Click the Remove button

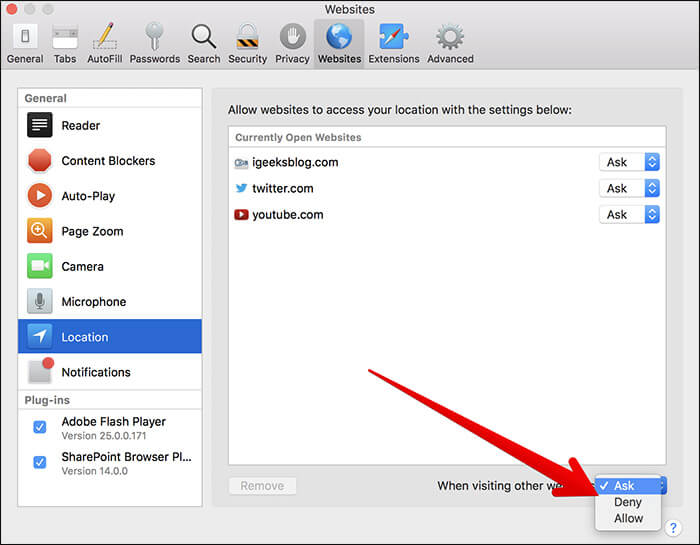[262, 486]
